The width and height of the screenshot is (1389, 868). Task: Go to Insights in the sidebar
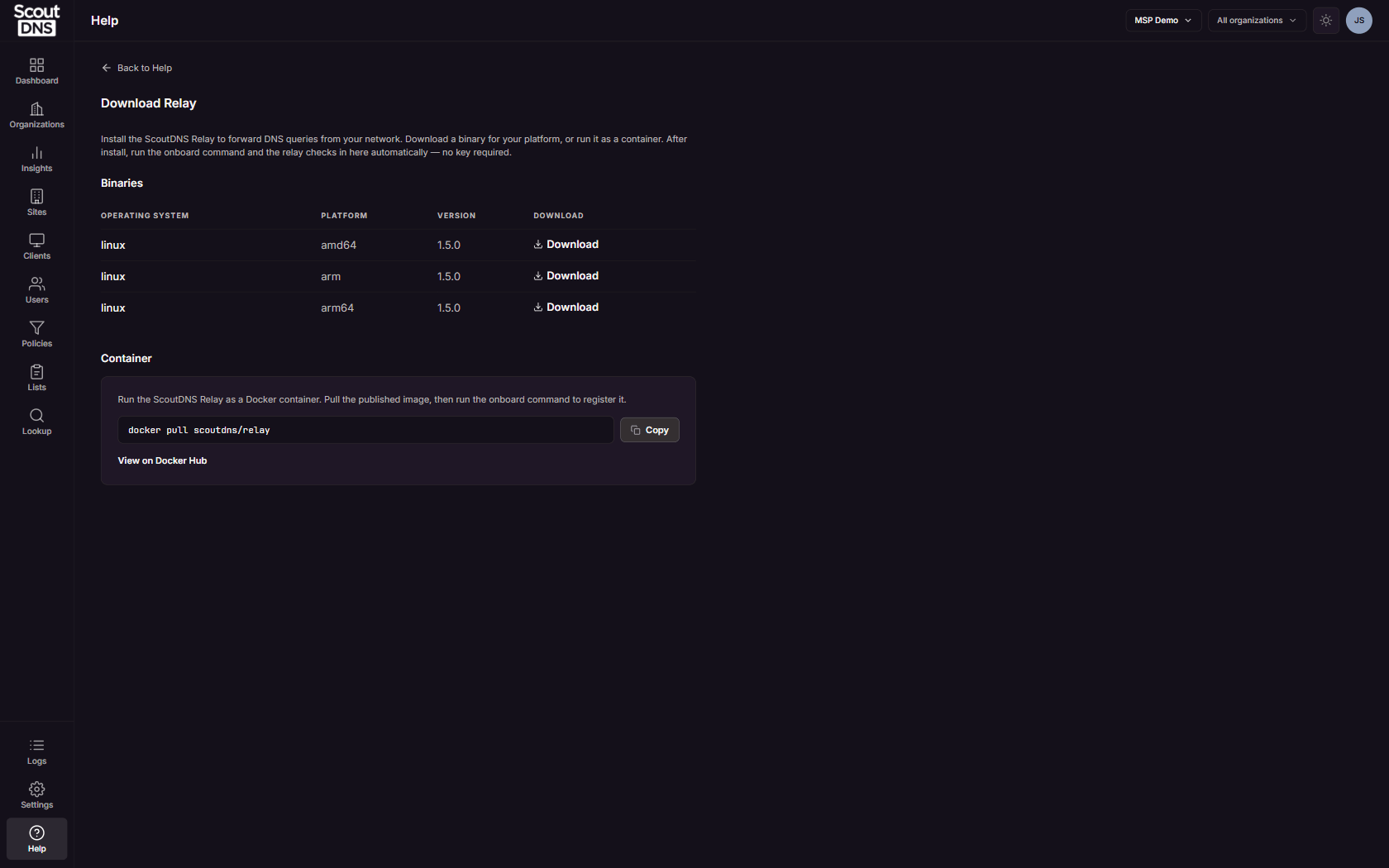pos(36,159)
